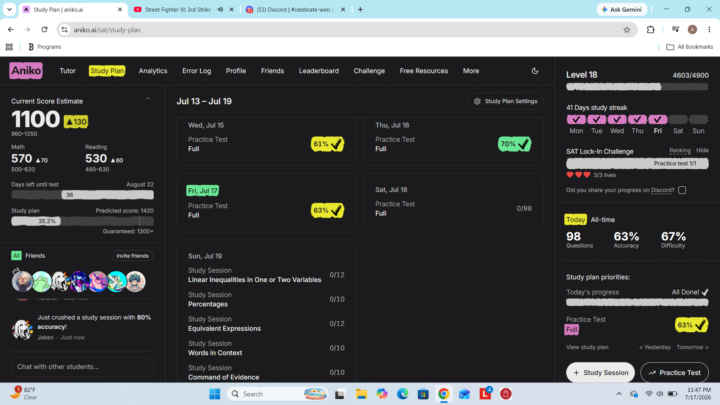Open the Analytics tab

(153, 71)
